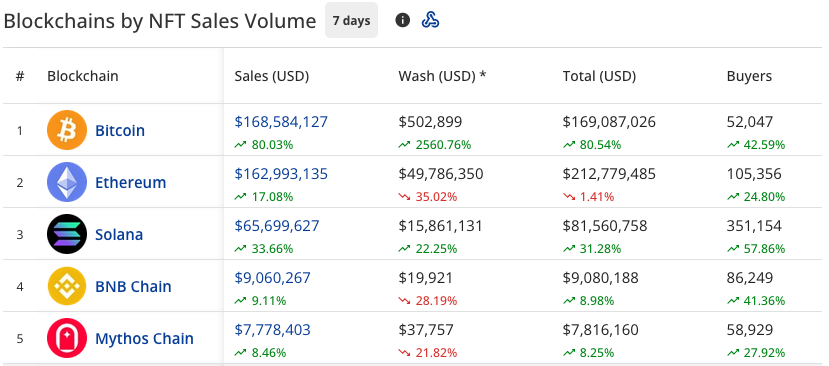Screen dimensions: 829x366
Task: Click the Solana logo icon
Action: [67, 234]
